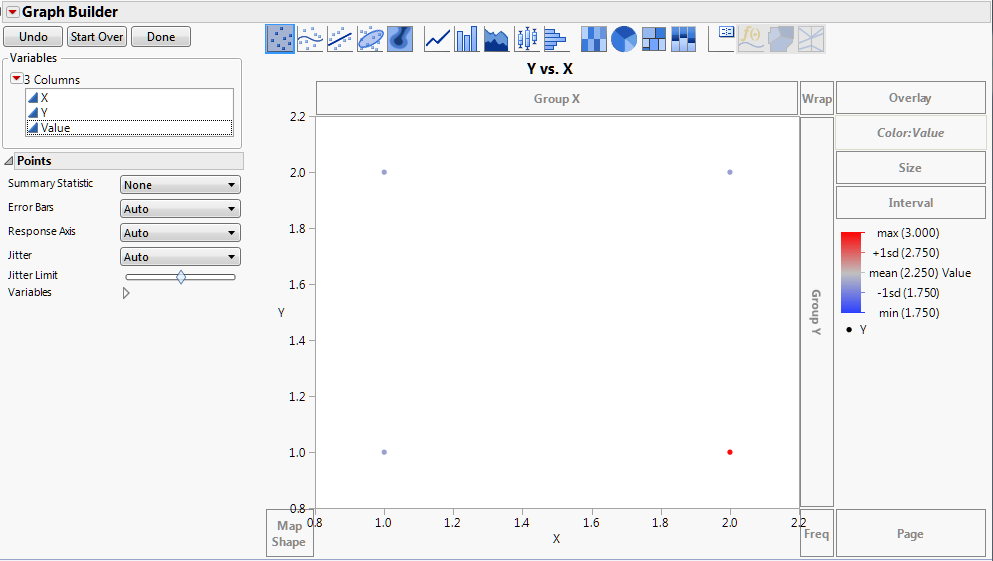Click the Y axis label beside the plot

[x=281, y=312]
